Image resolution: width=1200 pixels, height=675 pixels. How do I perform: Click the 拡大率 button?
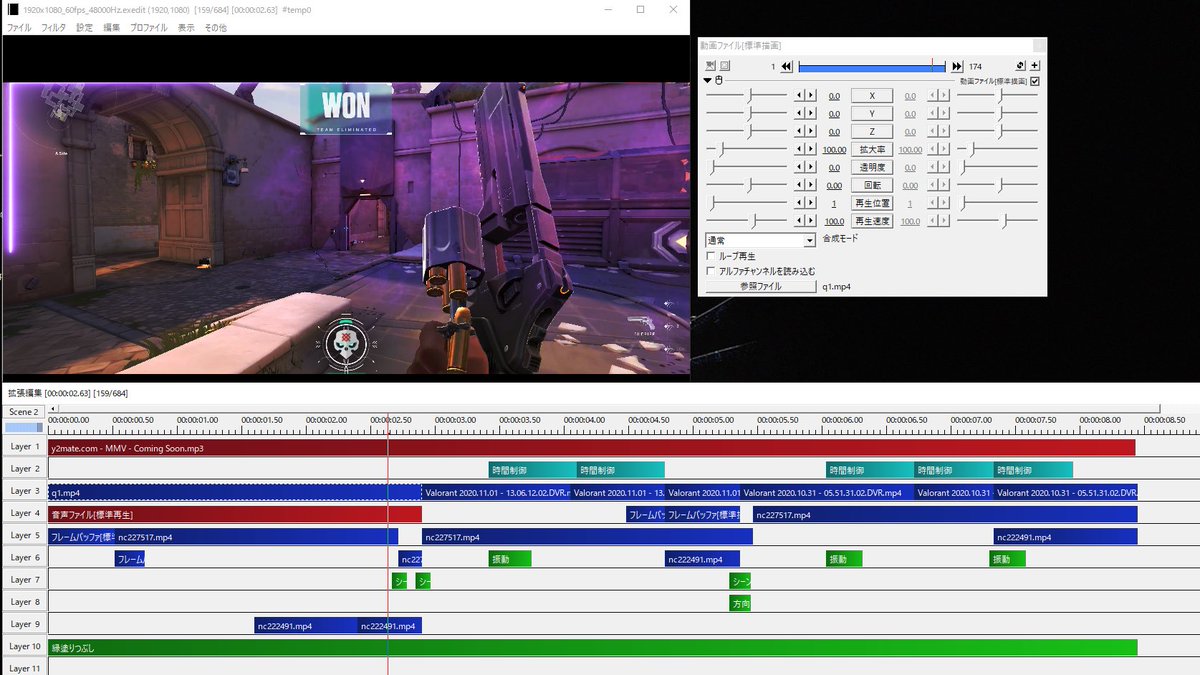(x=872, y=150)
